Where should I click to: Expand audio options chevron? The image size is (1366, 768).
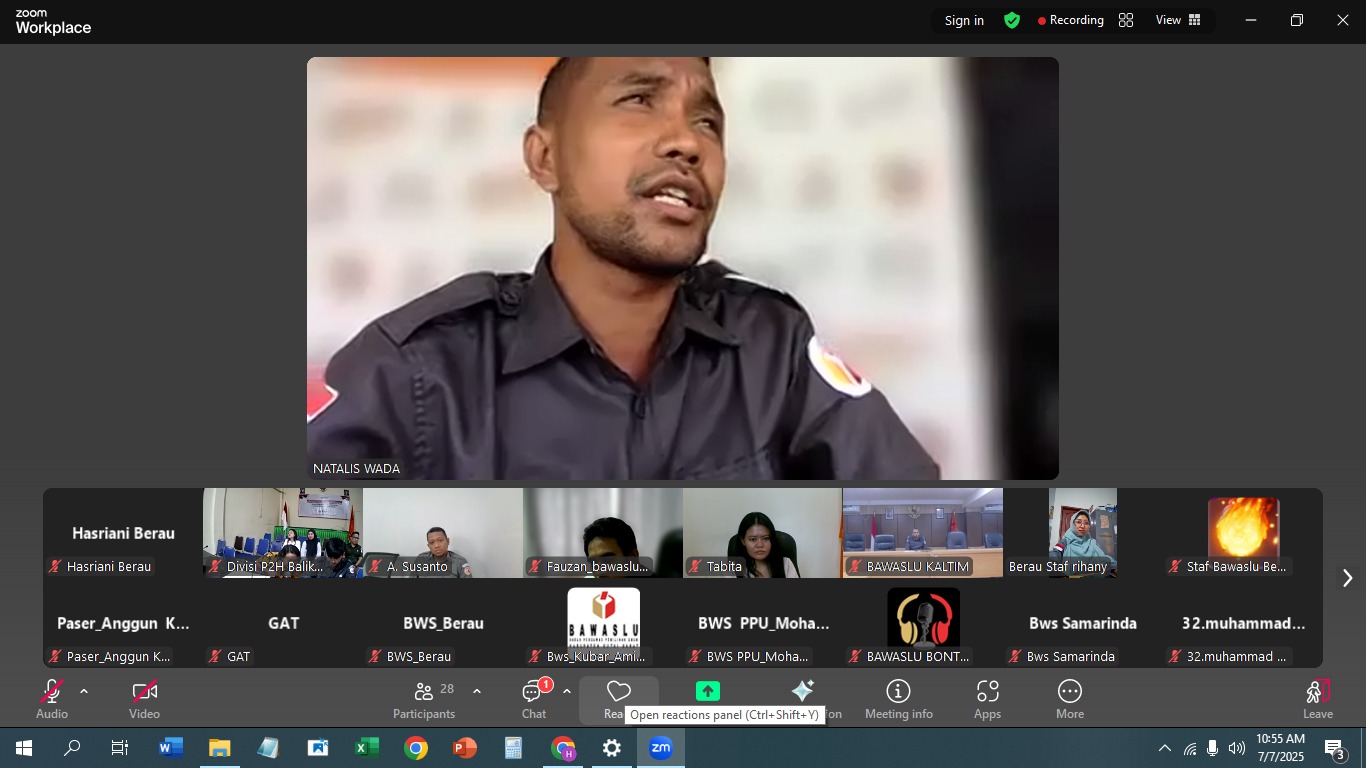(x=84, y=691)
